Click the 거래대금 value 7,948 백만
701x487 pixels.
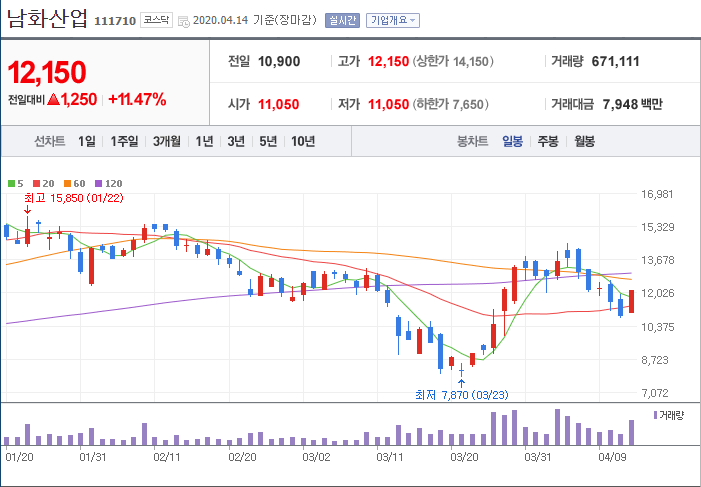point(632,104)
